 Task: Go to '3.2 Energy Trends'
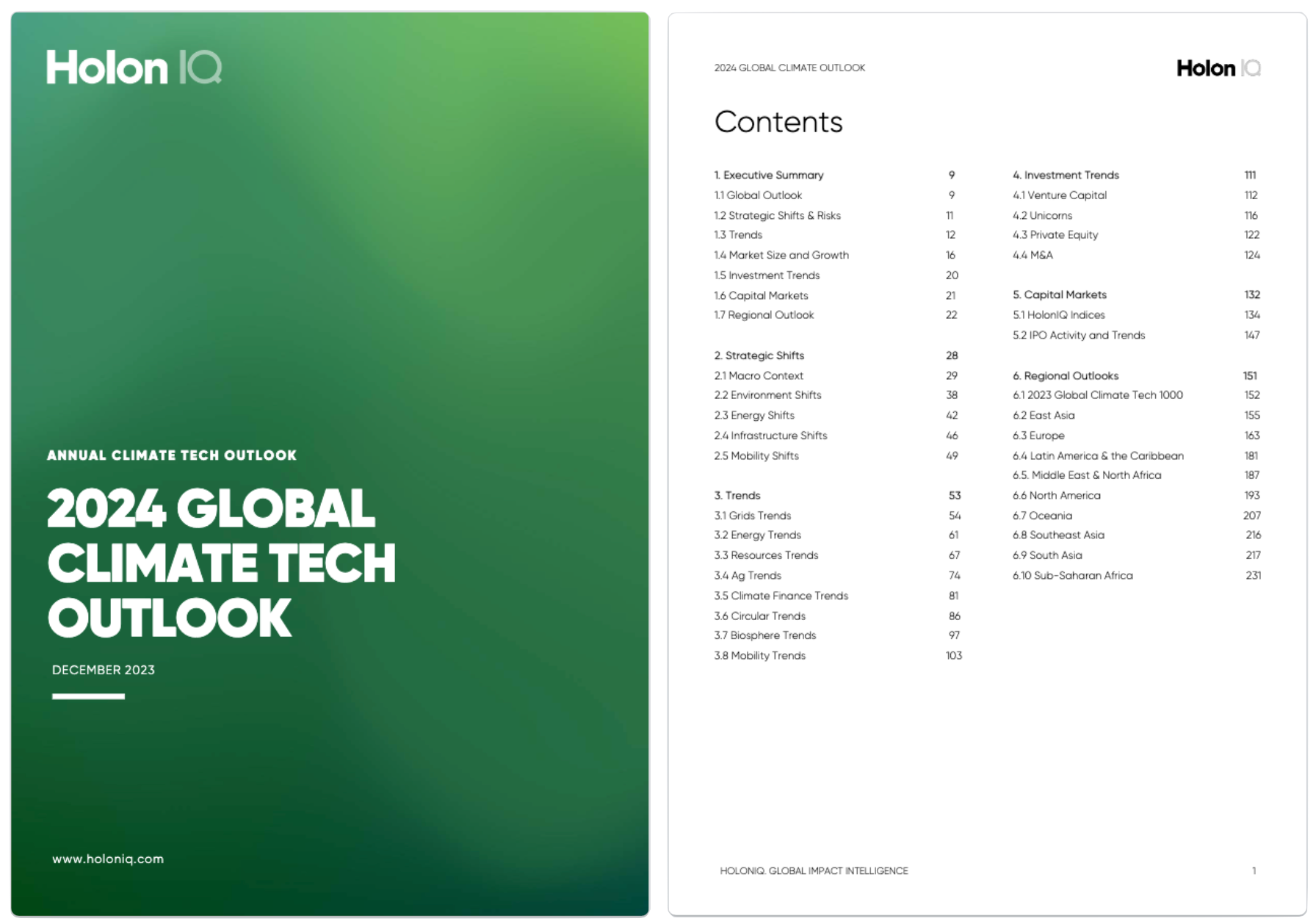click(x=758, y=535)
